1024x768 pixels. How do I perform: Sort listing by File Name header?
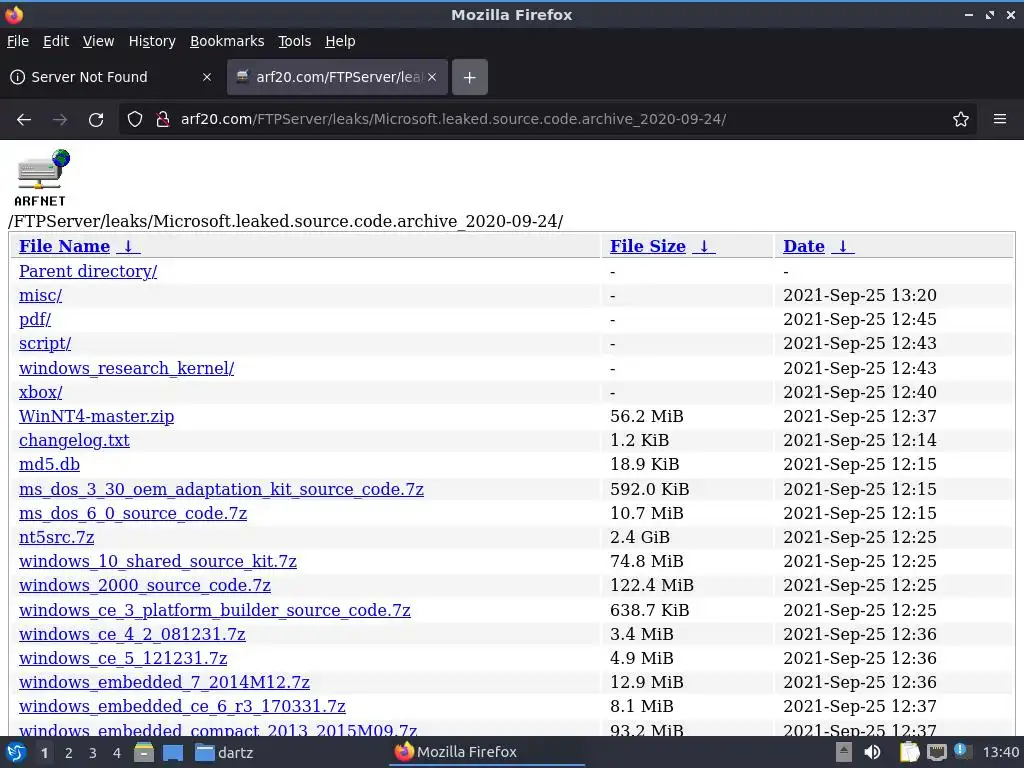click(x=65, y=246)
